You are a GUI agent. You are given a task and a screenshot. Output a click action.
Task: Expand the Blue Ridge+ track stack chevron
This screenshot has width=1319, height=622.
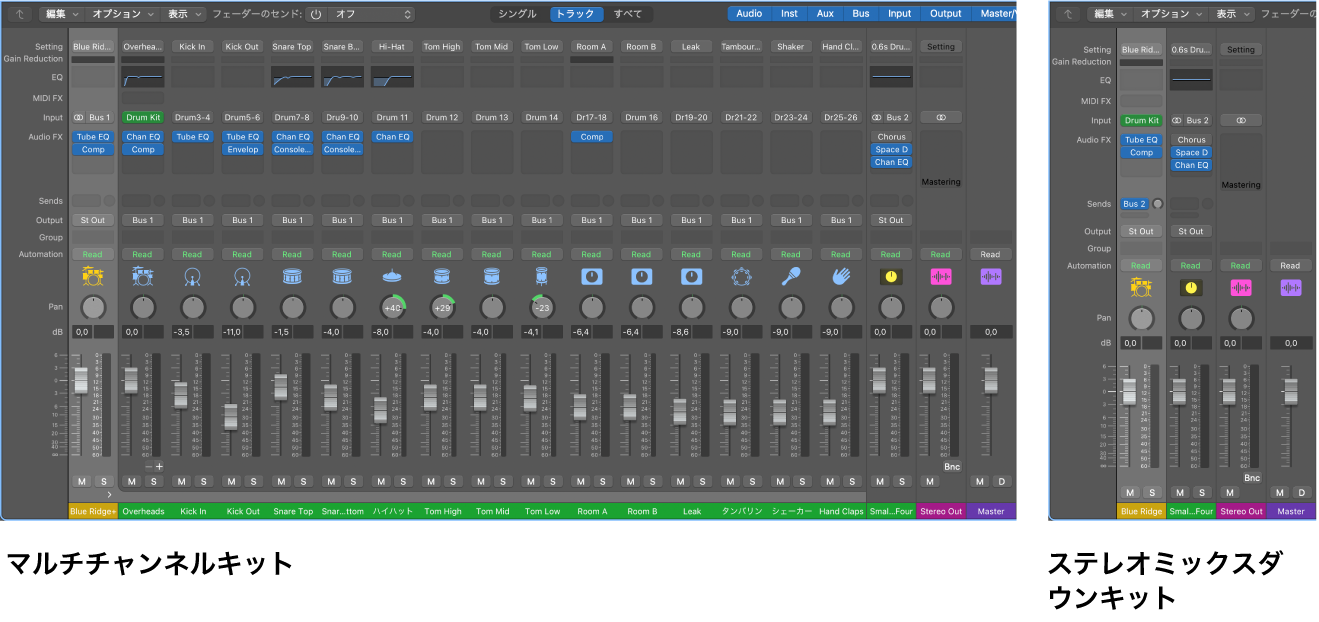109,495
